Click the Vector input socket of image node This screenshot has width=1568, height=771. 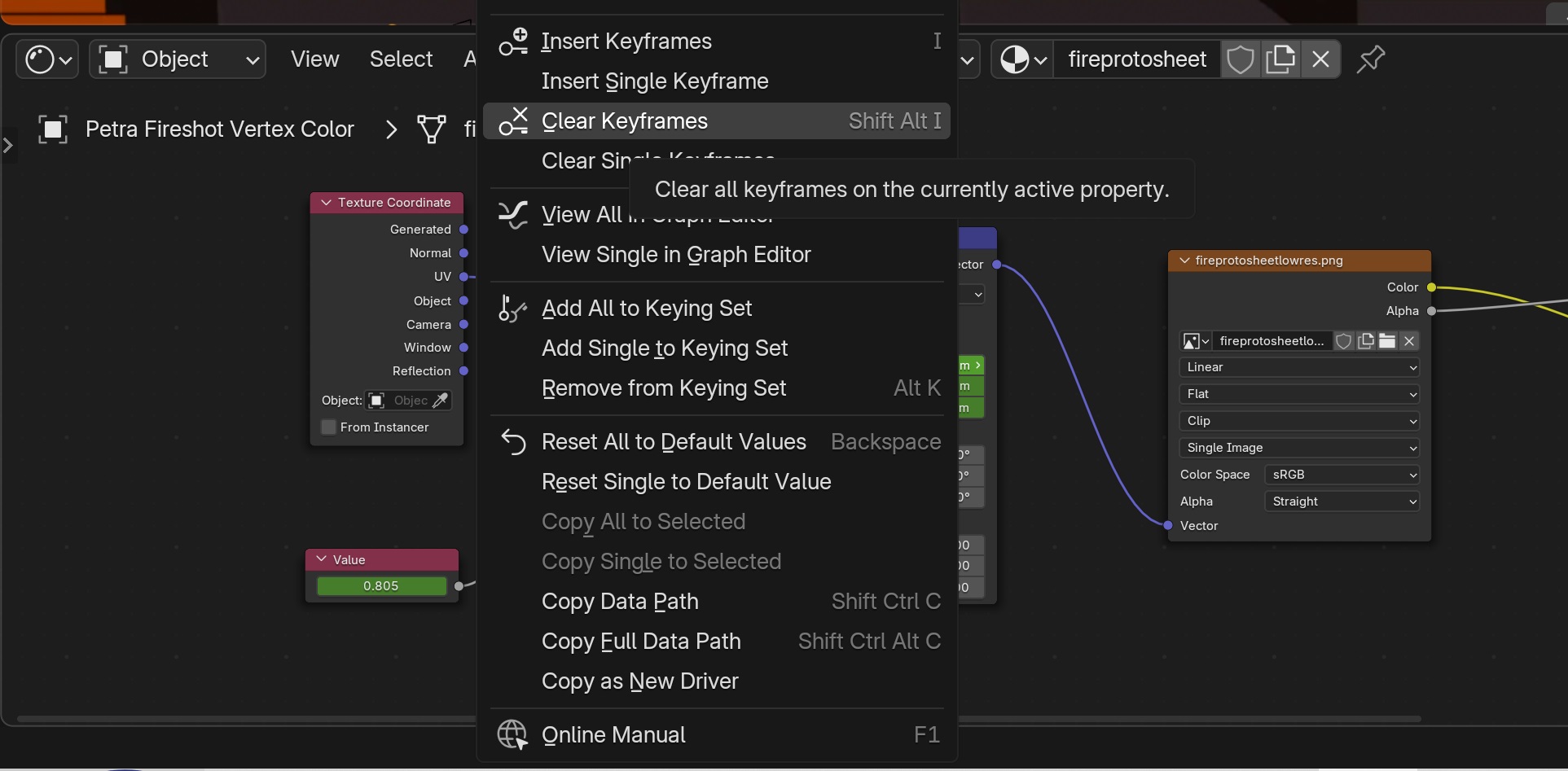click(x=1168, y=526)
